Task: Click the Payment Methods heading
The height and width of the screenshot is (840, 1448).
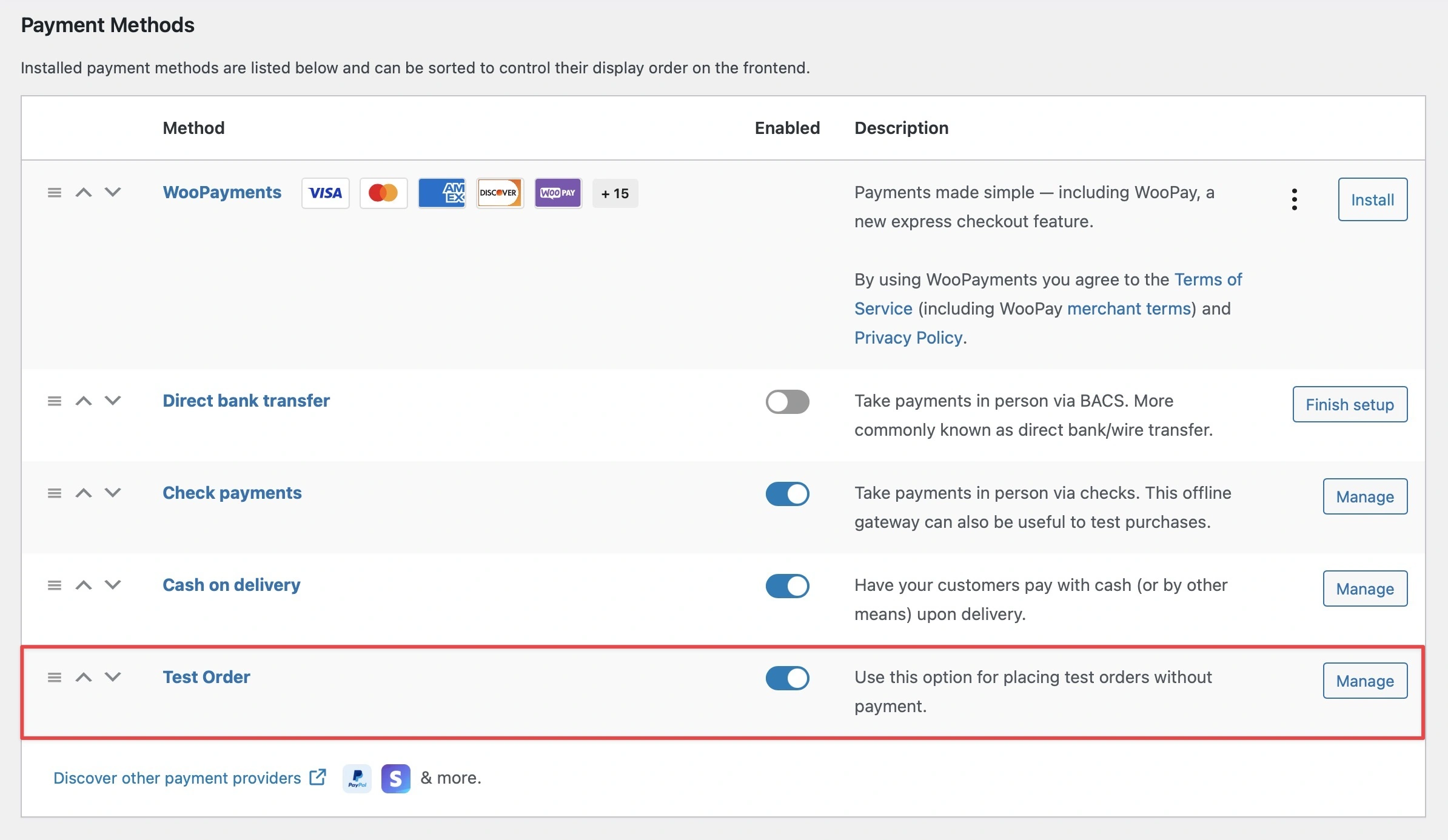Action: [107, 25]
